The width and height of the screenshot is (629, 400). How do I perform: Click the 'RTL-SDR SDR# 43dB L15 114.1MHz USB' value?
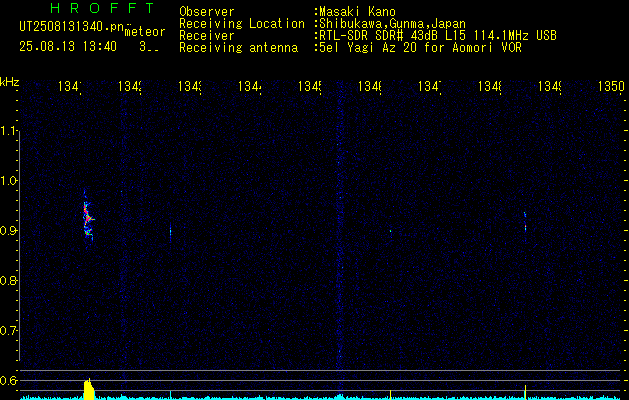438,36
